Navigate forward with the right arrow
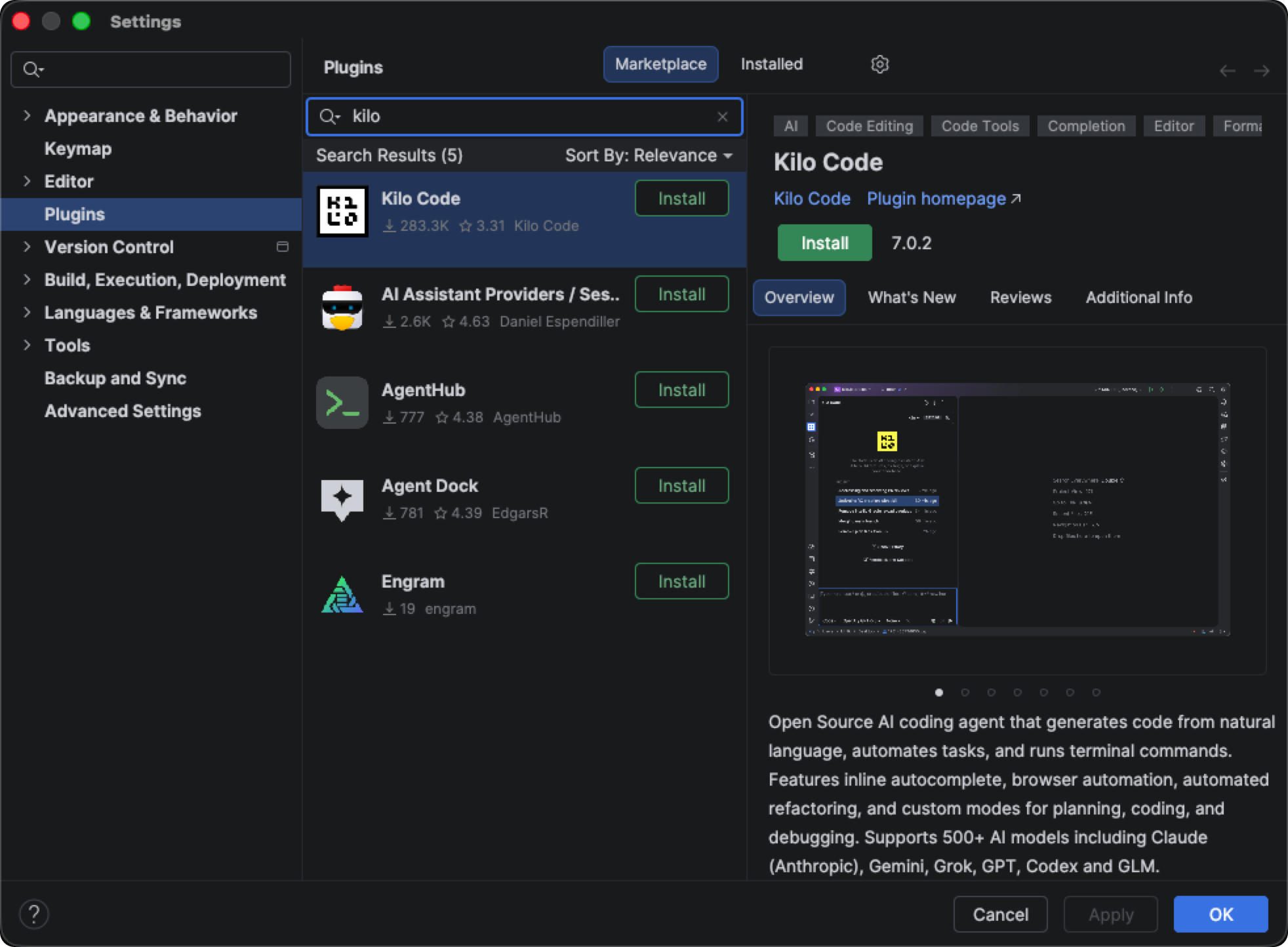 1262,70
